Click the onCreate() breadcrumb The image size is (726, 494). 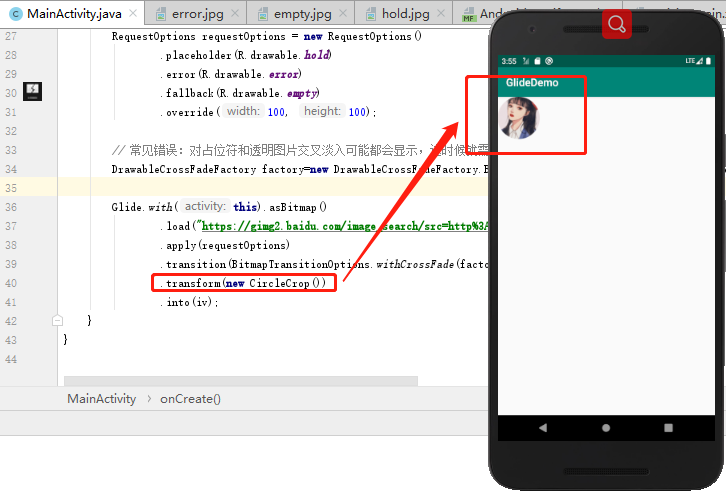pyautogui.click(x=190, y=399)
